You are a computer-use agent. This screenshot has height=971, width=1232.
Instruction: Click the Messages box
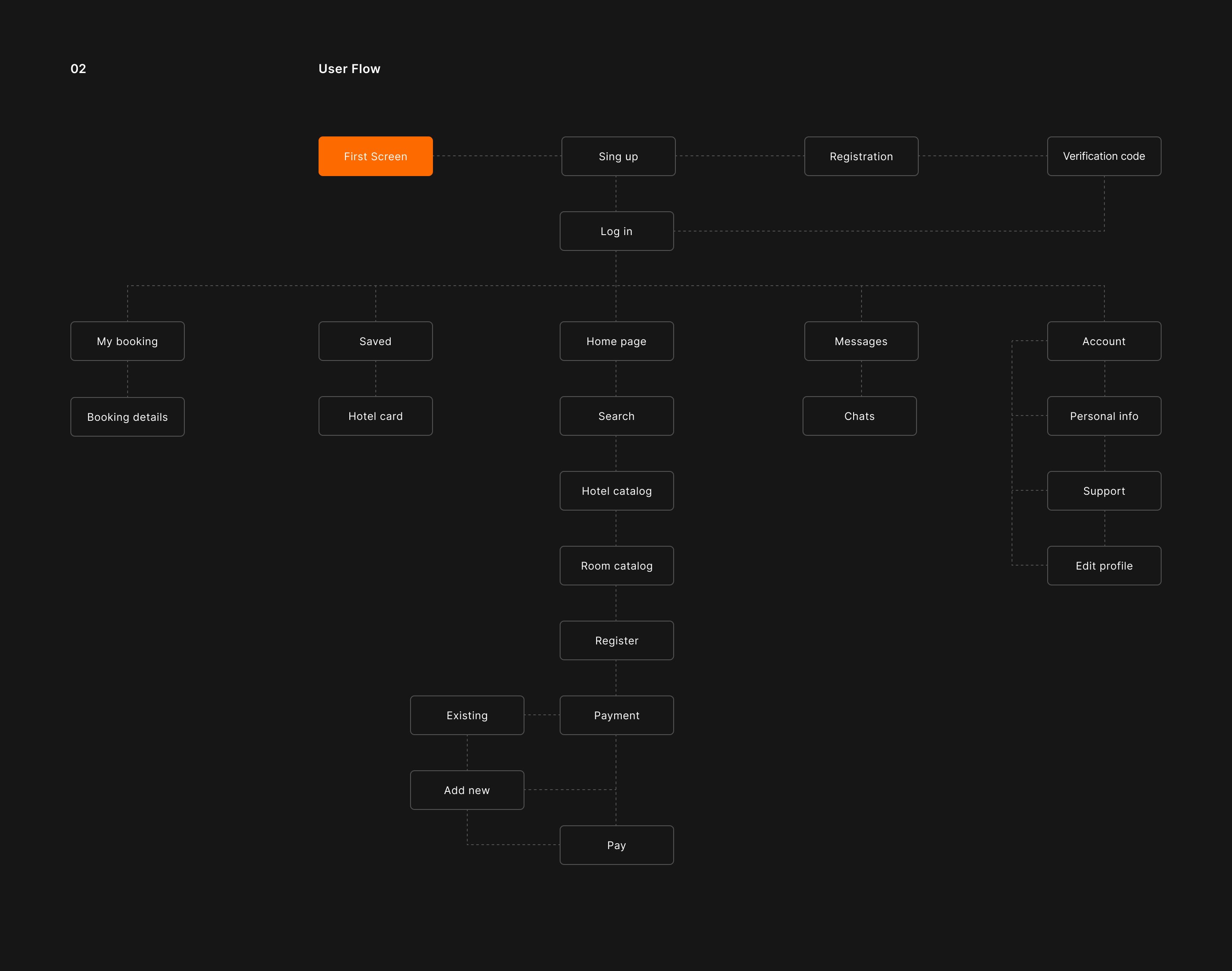point(861,341)
